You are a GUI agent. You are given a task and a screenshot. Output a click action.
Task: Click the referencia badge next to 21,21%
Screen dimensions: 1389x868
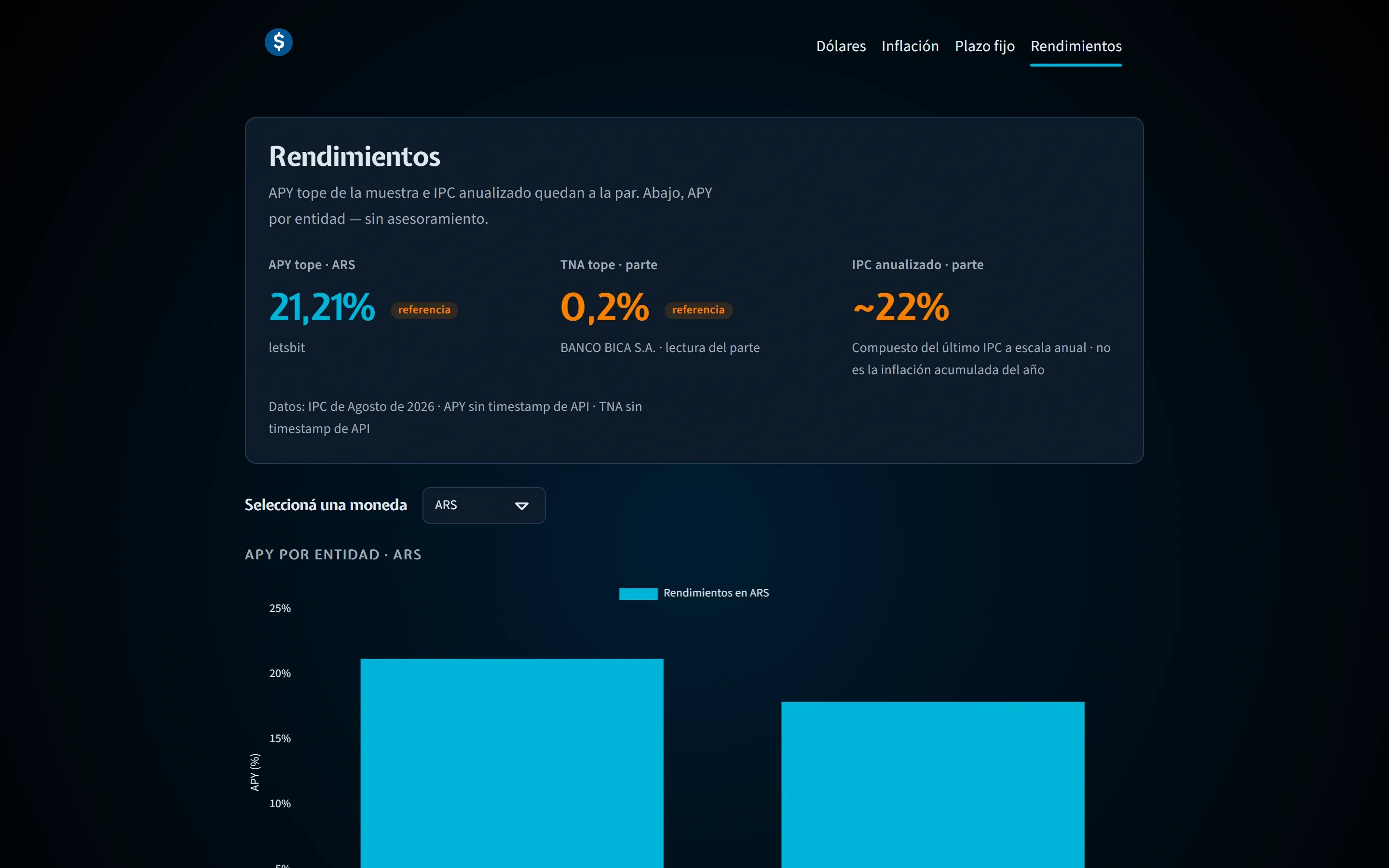tap(424, 310)
